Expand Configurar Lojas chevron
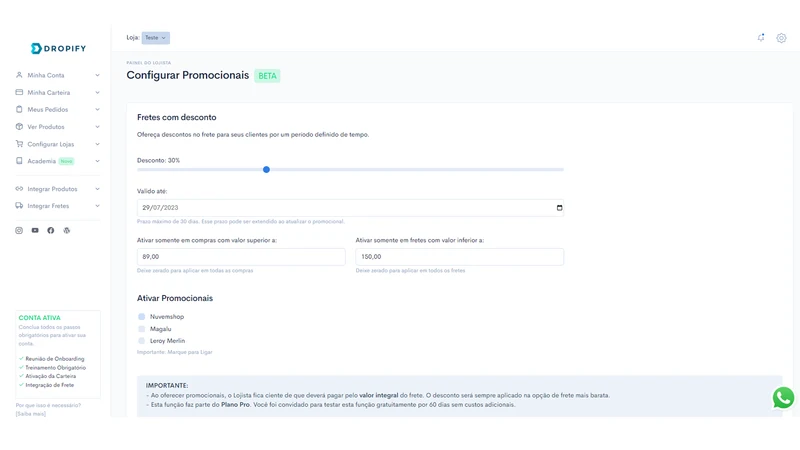The height and width of the screenshot is (450, 800). [x=97, y=144]
